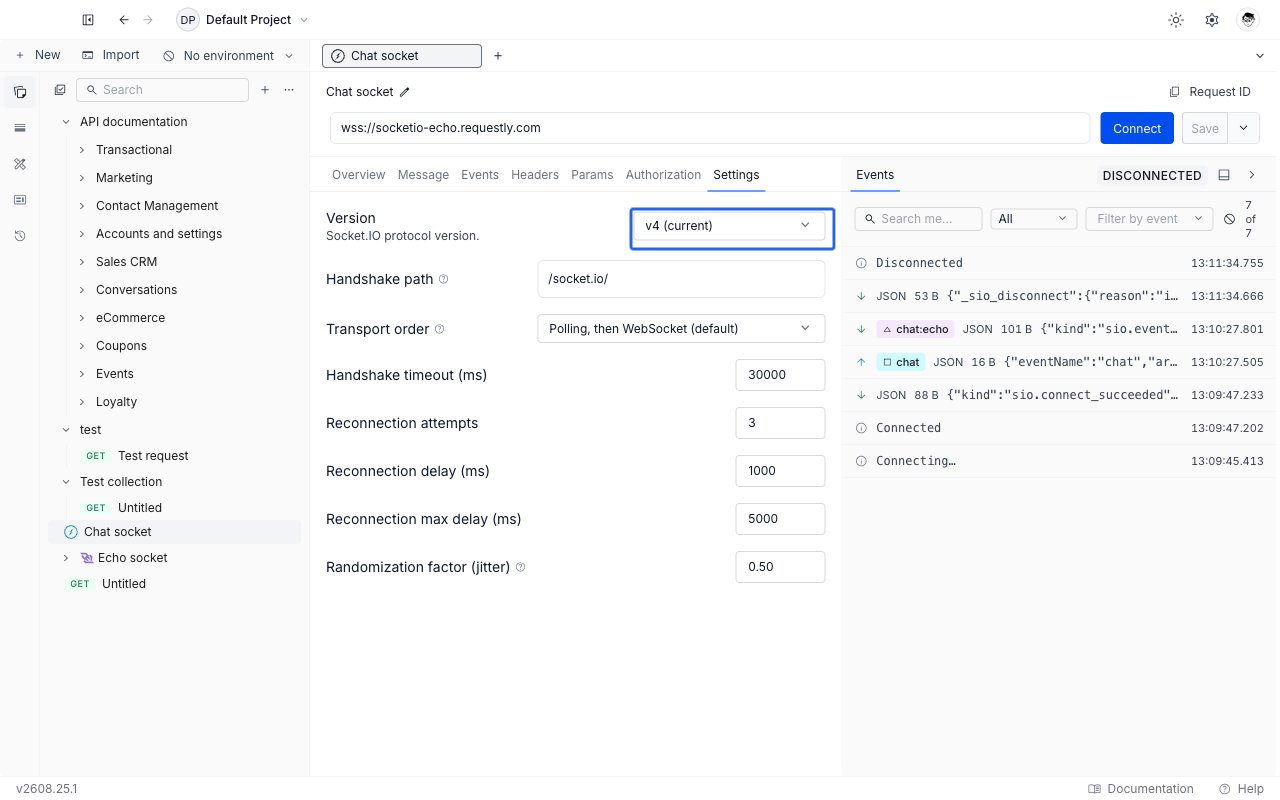This screenshot has width=1280, height=800.
Task: Expand the Transactional folder
Action: pos(82,150)
